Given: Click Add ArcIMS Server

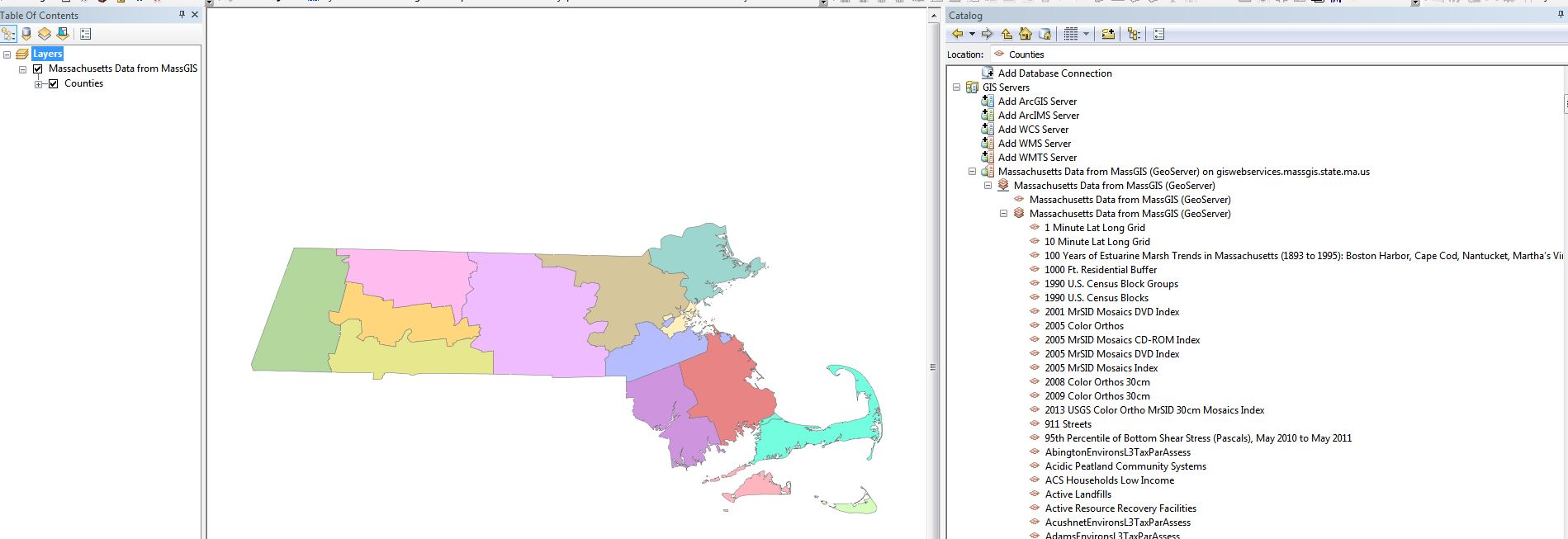Looking at the screenshot, I should coord(1038,116).
